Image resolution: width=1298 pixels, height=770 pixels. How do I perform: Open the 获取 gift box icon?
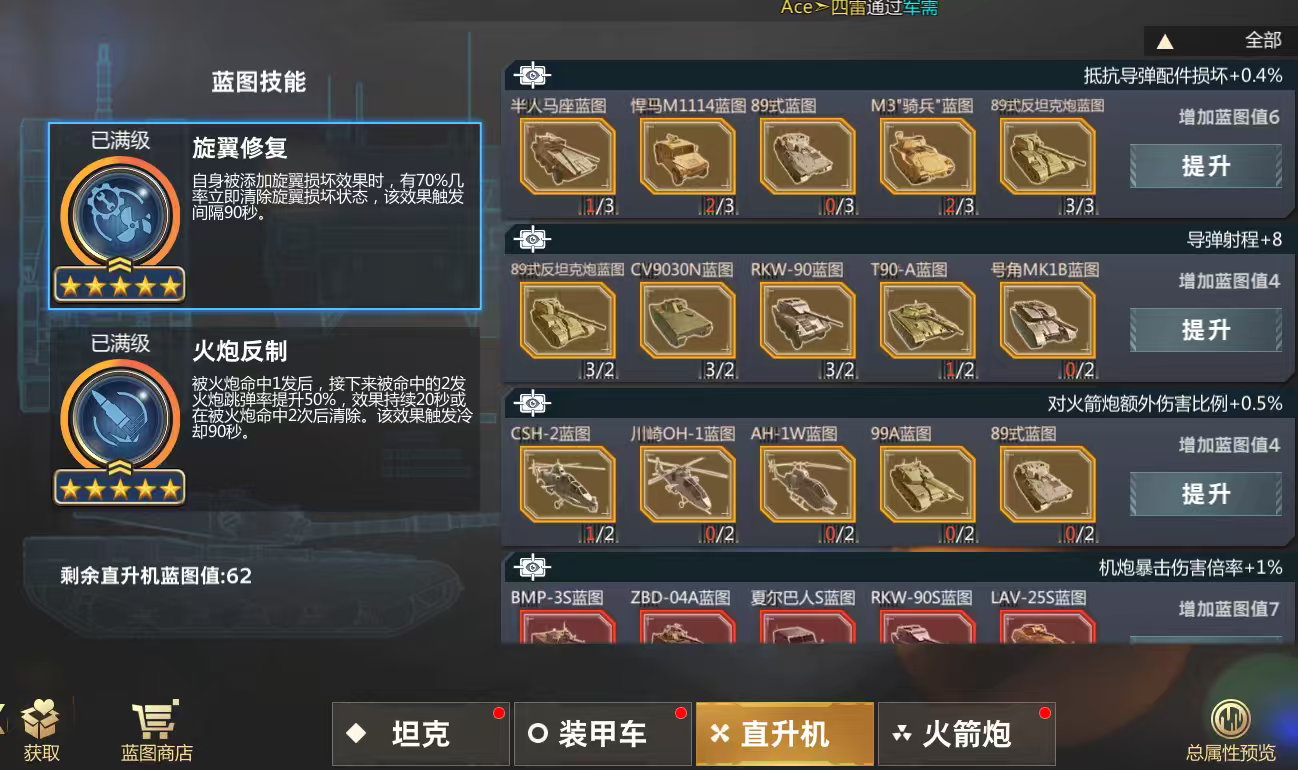point(41,719)
